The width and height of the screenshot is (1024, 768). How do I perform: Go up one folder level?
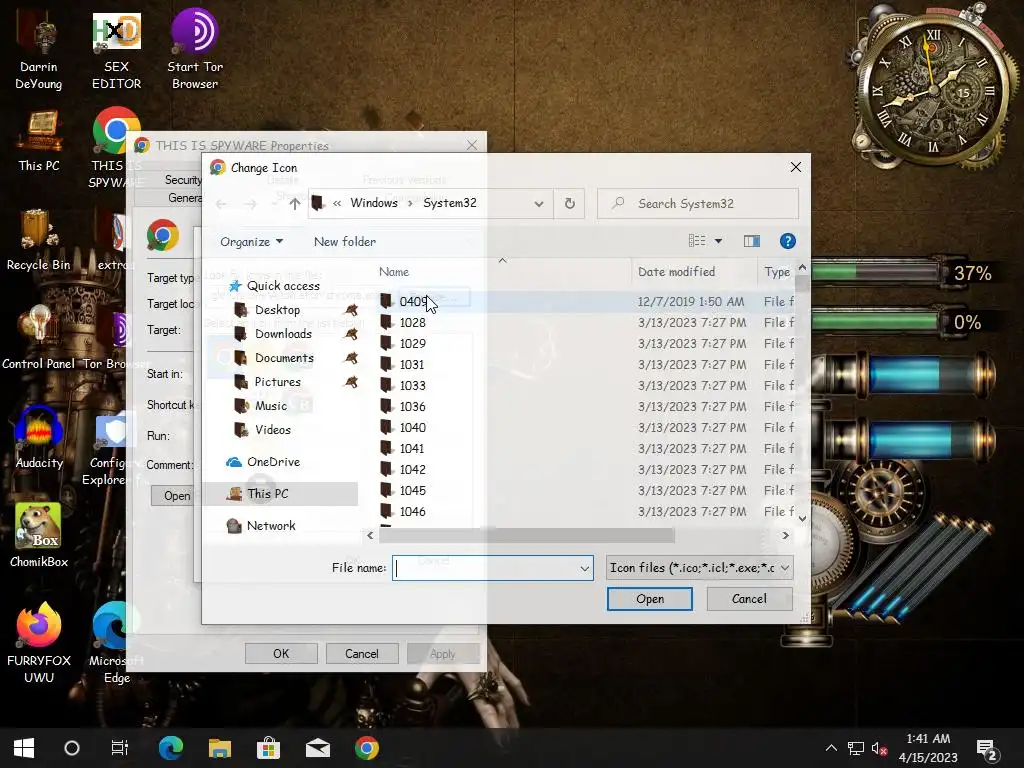[295, 204]
